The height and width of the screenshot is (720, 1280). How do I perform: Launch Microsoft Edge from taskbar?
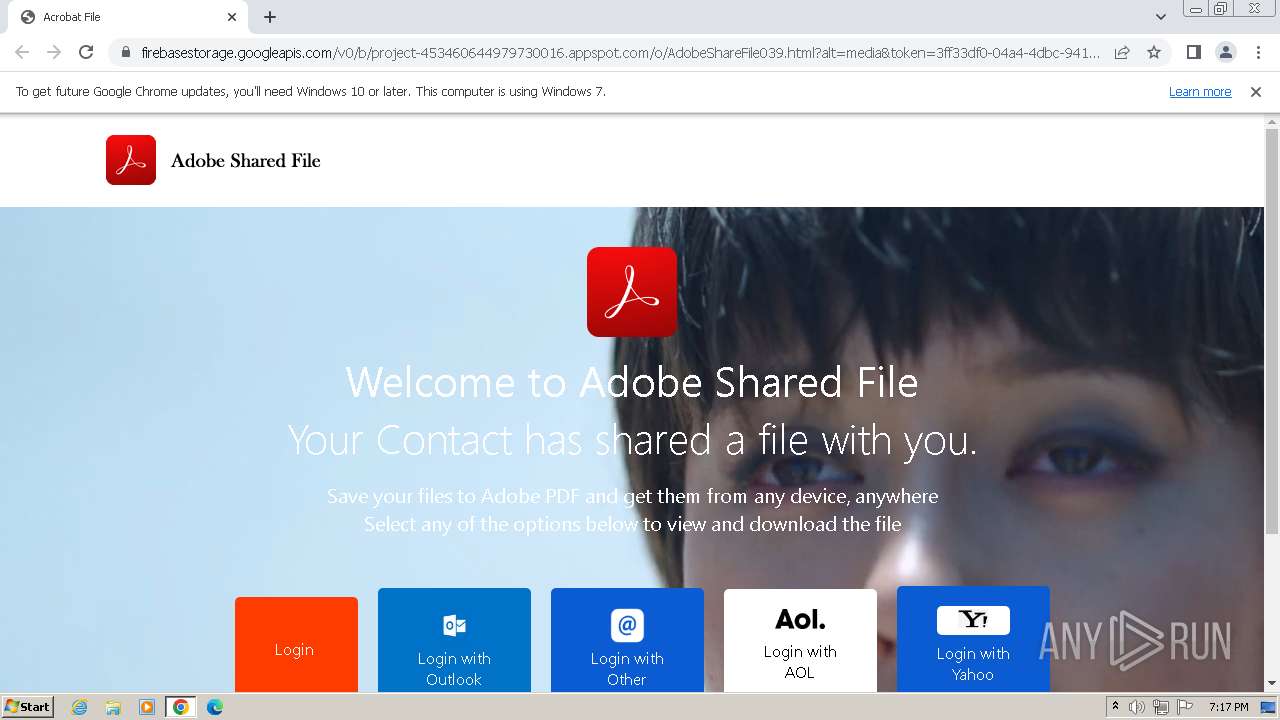tap(214, 707)
